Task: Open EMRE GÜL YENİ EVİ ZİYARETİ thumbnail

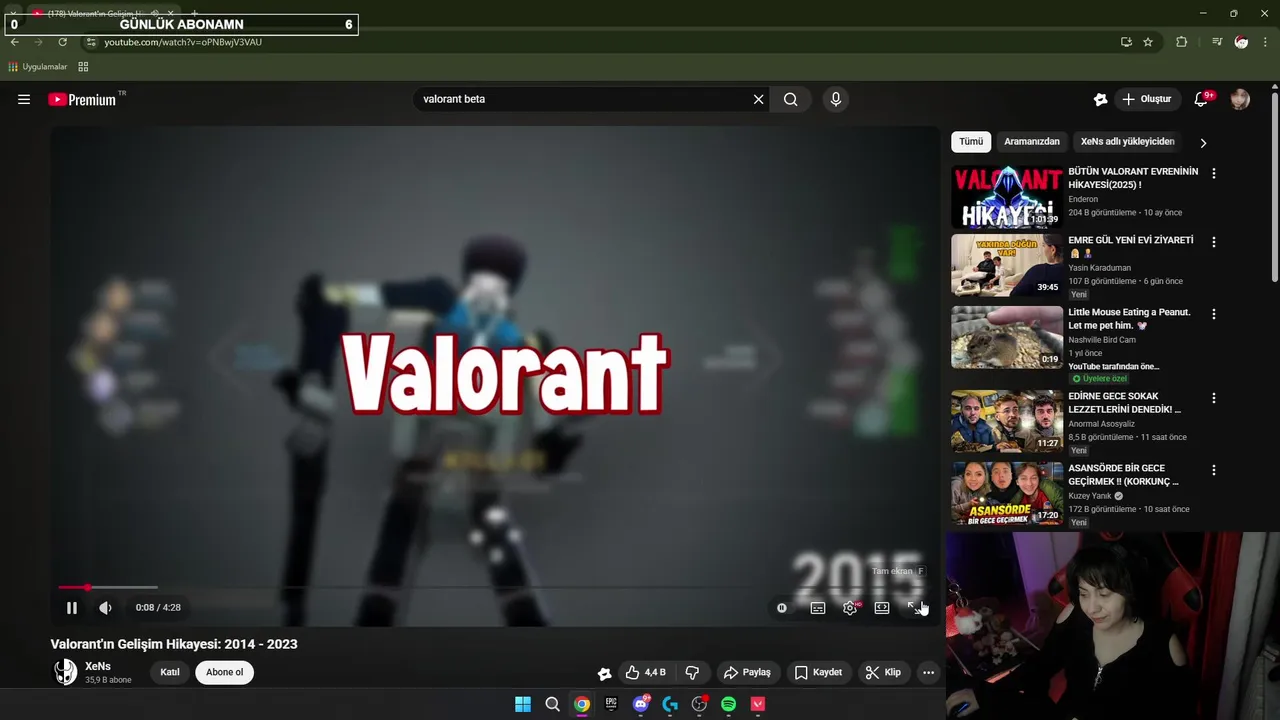Action: click(x=1007, y=265)
